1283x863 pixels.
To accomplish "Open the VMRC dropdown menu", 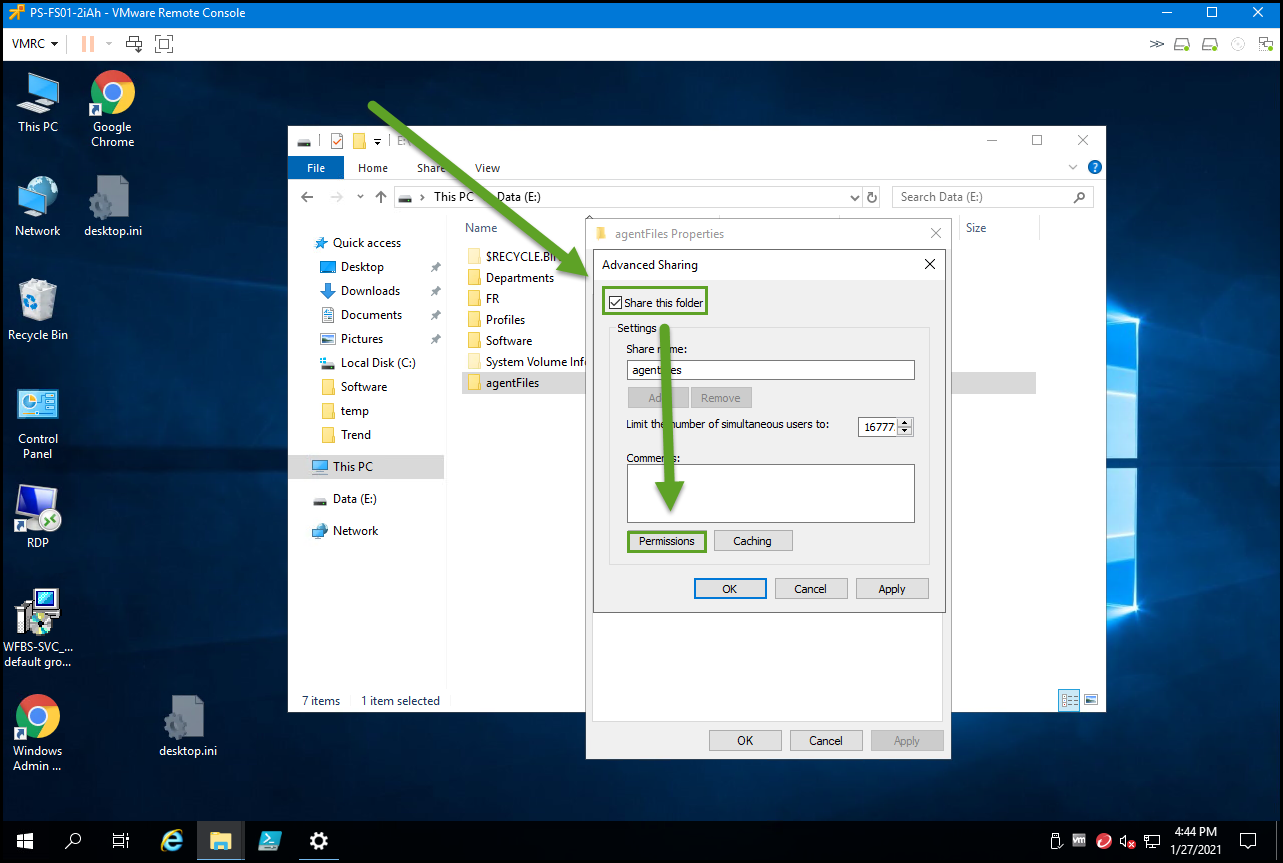I will click(35, 44).
